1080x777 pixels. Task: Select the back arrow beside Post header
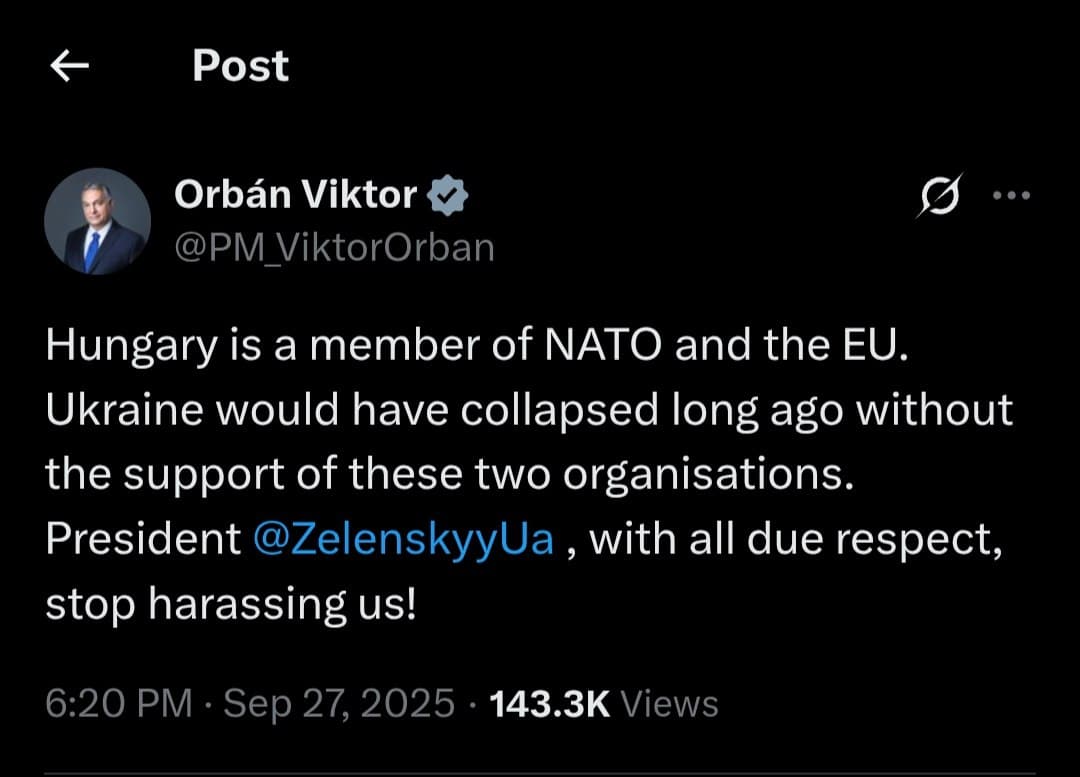pos(67,65)
